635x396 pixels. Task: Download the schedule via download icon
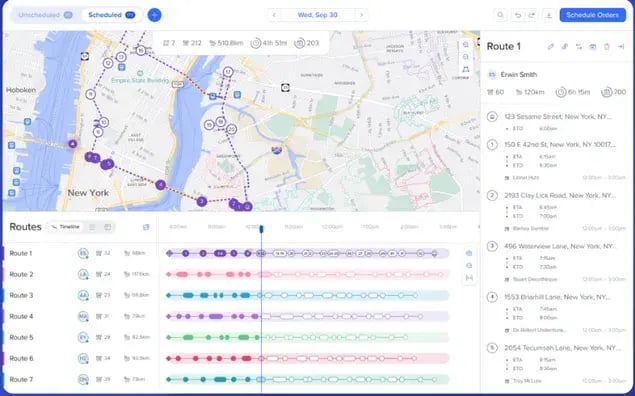[x=549, y=15]
